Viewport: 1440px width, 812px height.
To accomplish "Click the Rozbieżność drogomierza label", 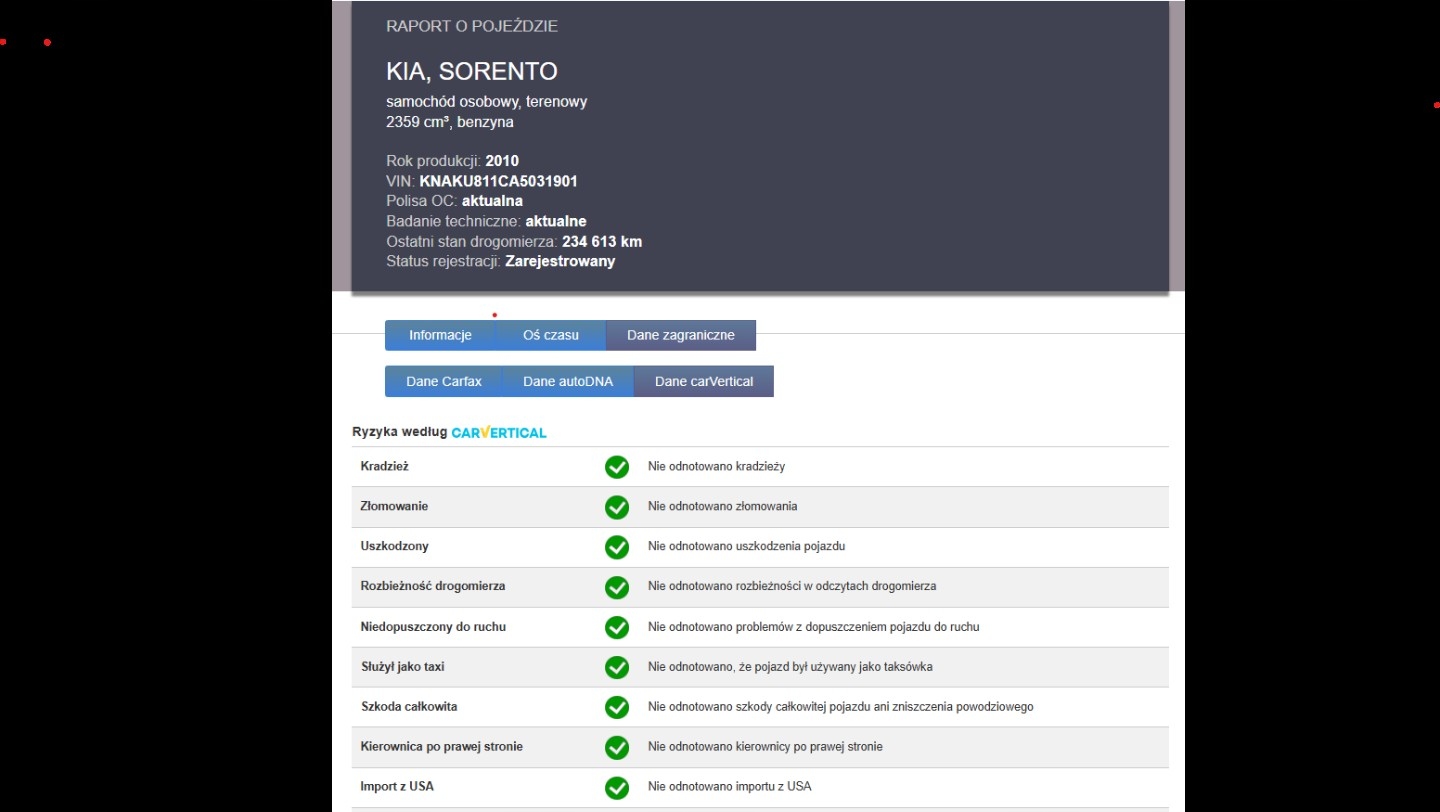I will [433, 586].
